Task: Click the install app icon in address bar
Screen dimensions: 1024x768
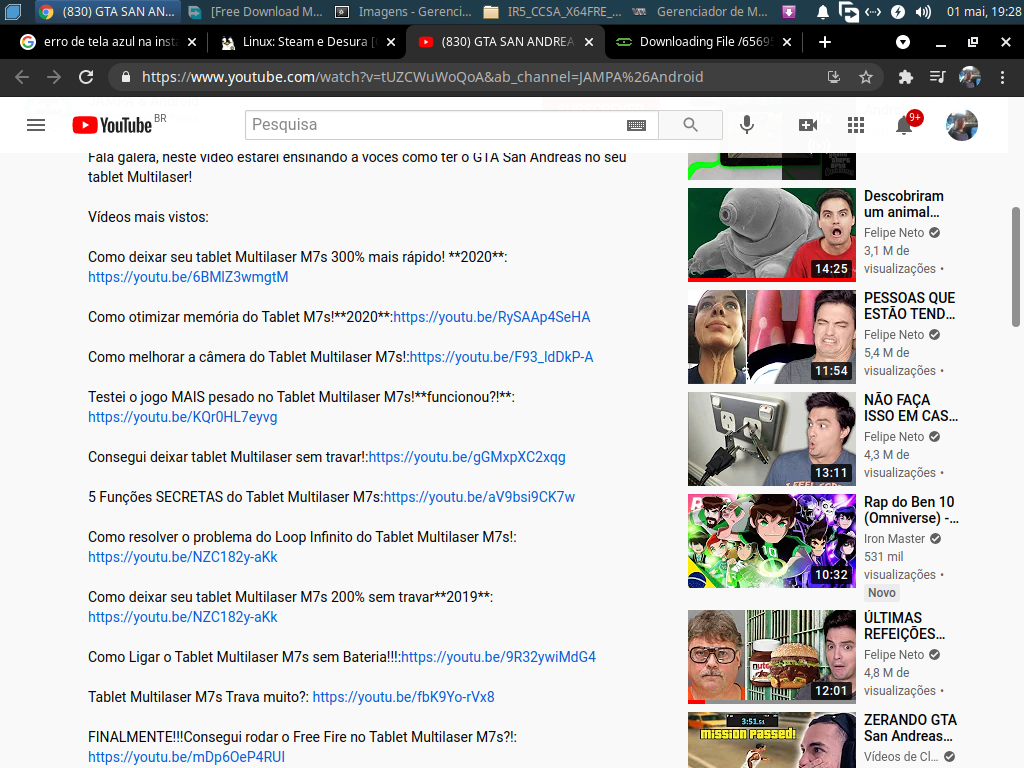Action: [834, 77]
